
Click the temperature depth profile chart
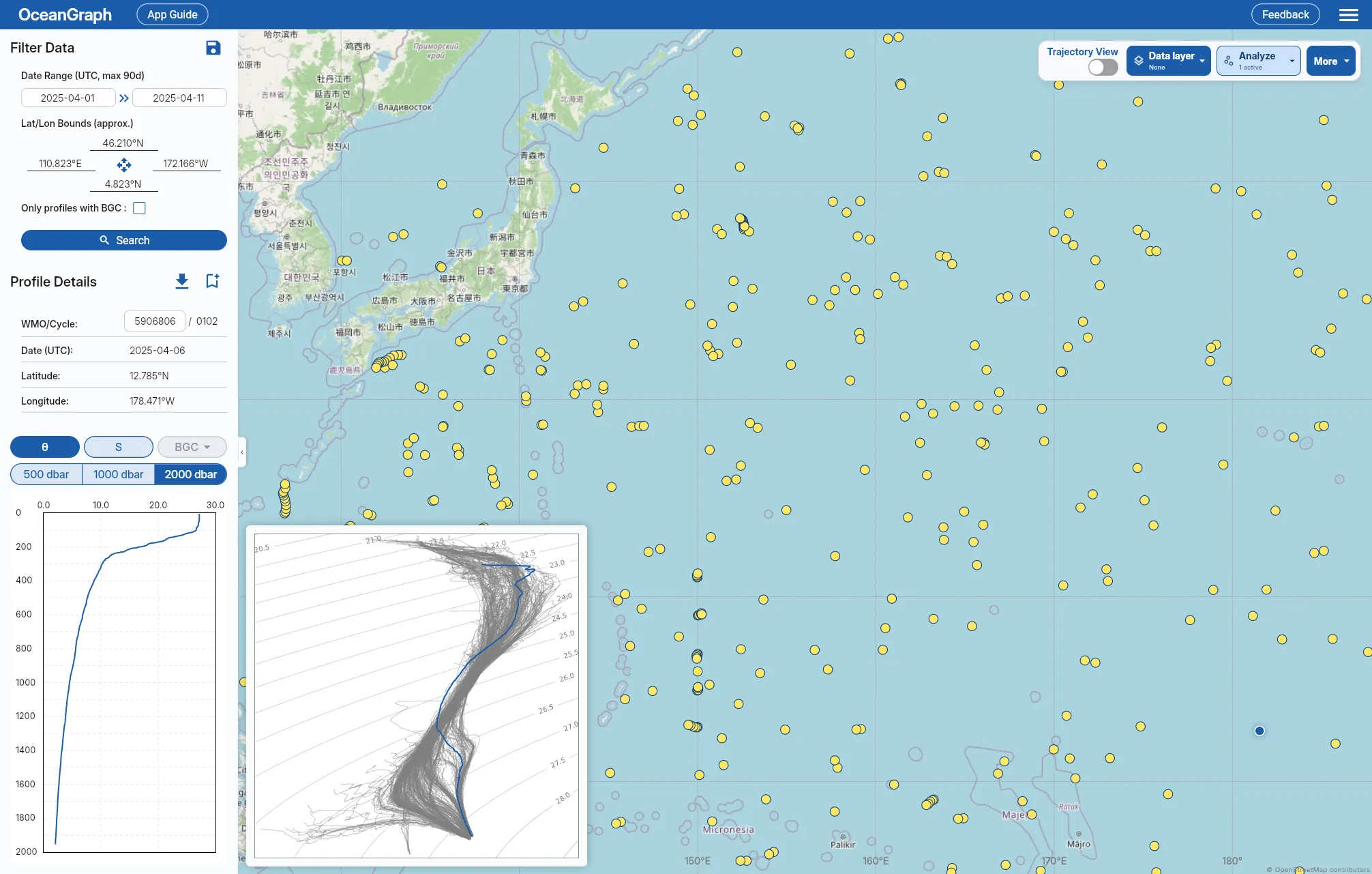pyautogui.click(x=130, y=682)
